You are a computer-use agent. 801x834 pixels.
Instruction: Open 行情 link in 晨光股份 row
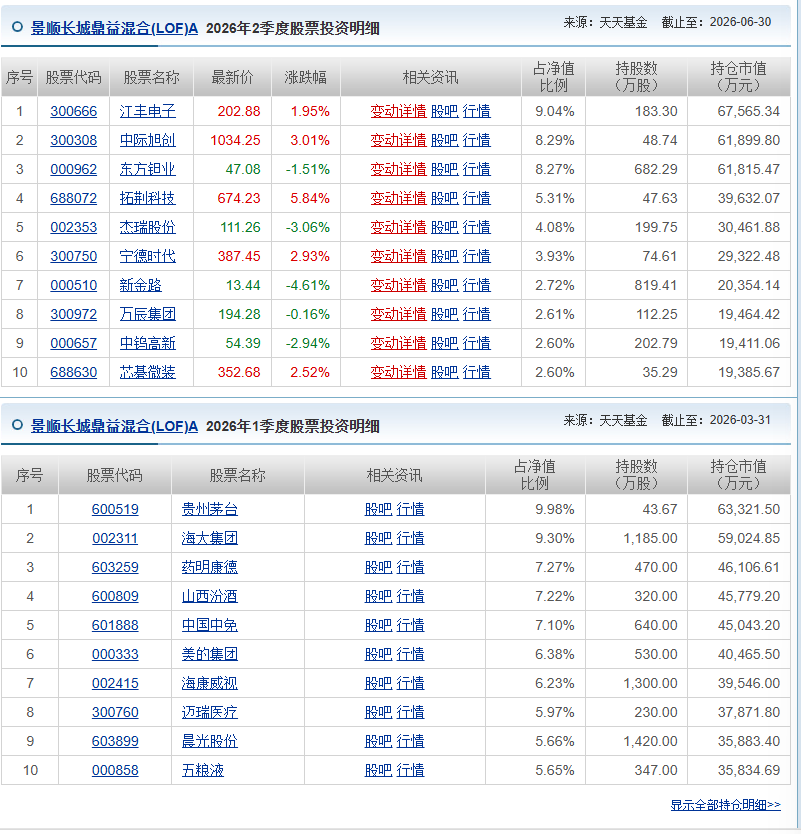pos(411,741)
